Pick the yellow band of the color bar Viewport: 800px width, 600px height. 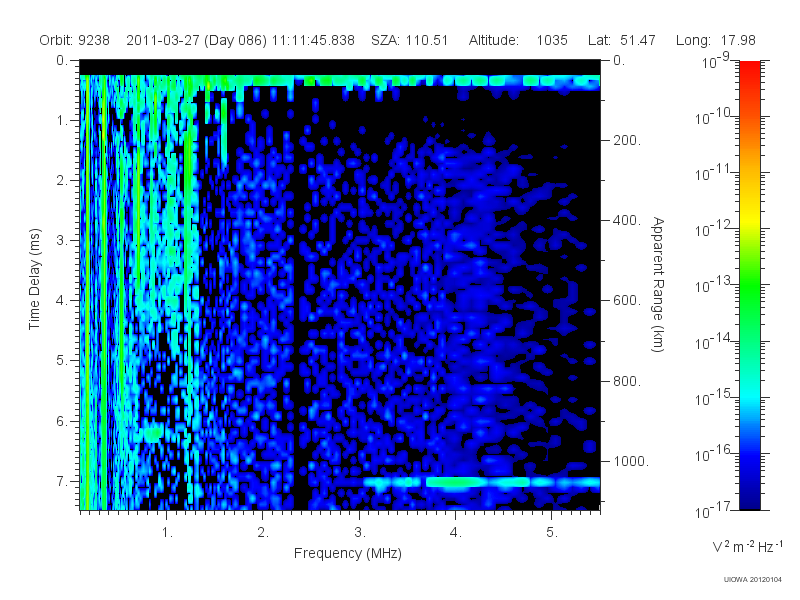pyautogui.click(x=749, y=220)
